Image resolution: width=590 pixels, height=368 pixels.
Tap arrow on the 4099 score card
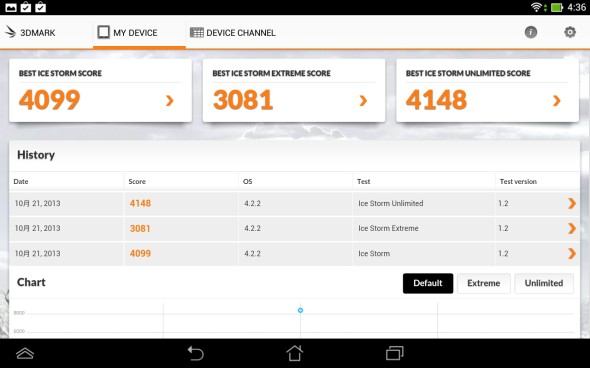point(170,100)
